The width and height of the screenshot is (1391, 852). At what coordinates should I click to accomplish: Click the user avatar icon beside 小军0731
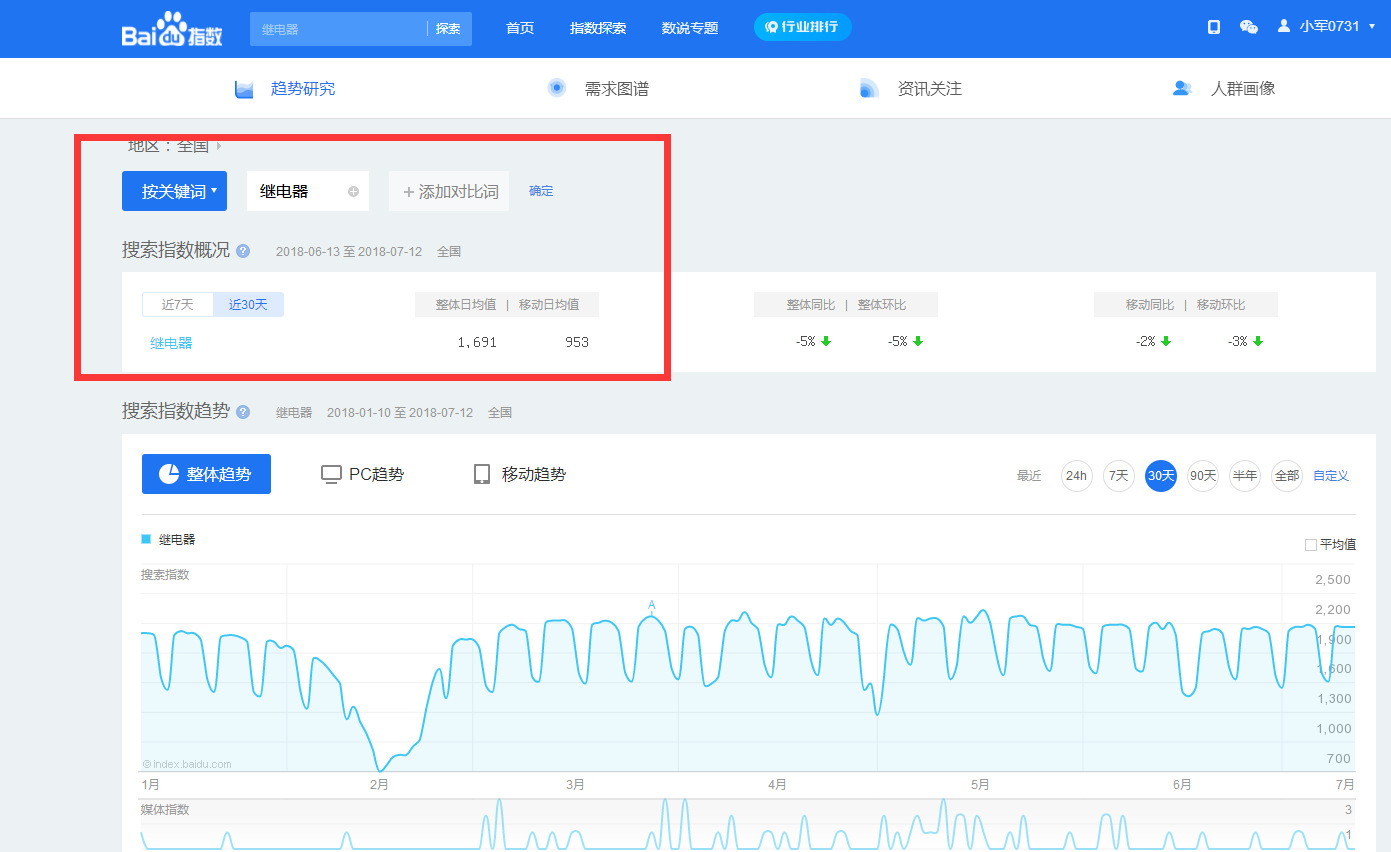tap(1284, 26)
